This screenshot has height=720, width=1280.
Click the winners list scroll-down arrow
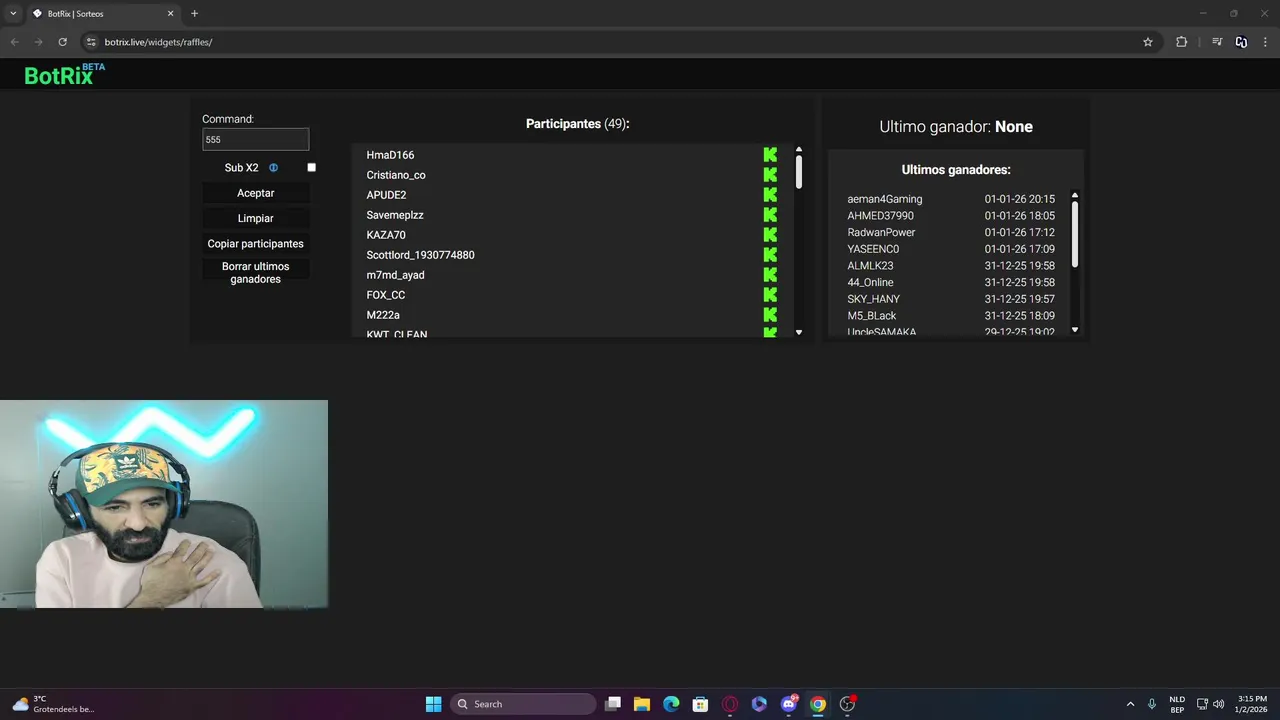(1075, 330)
